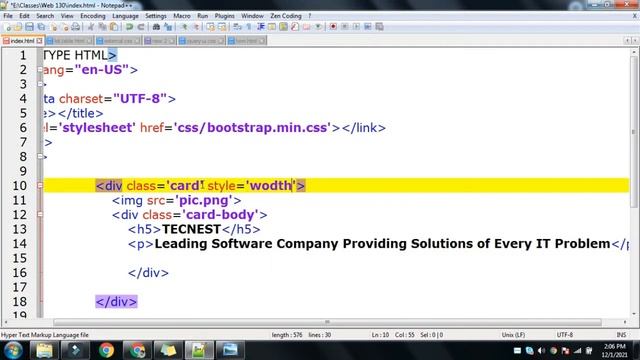Click the Playback macro icon

(356, 27)
